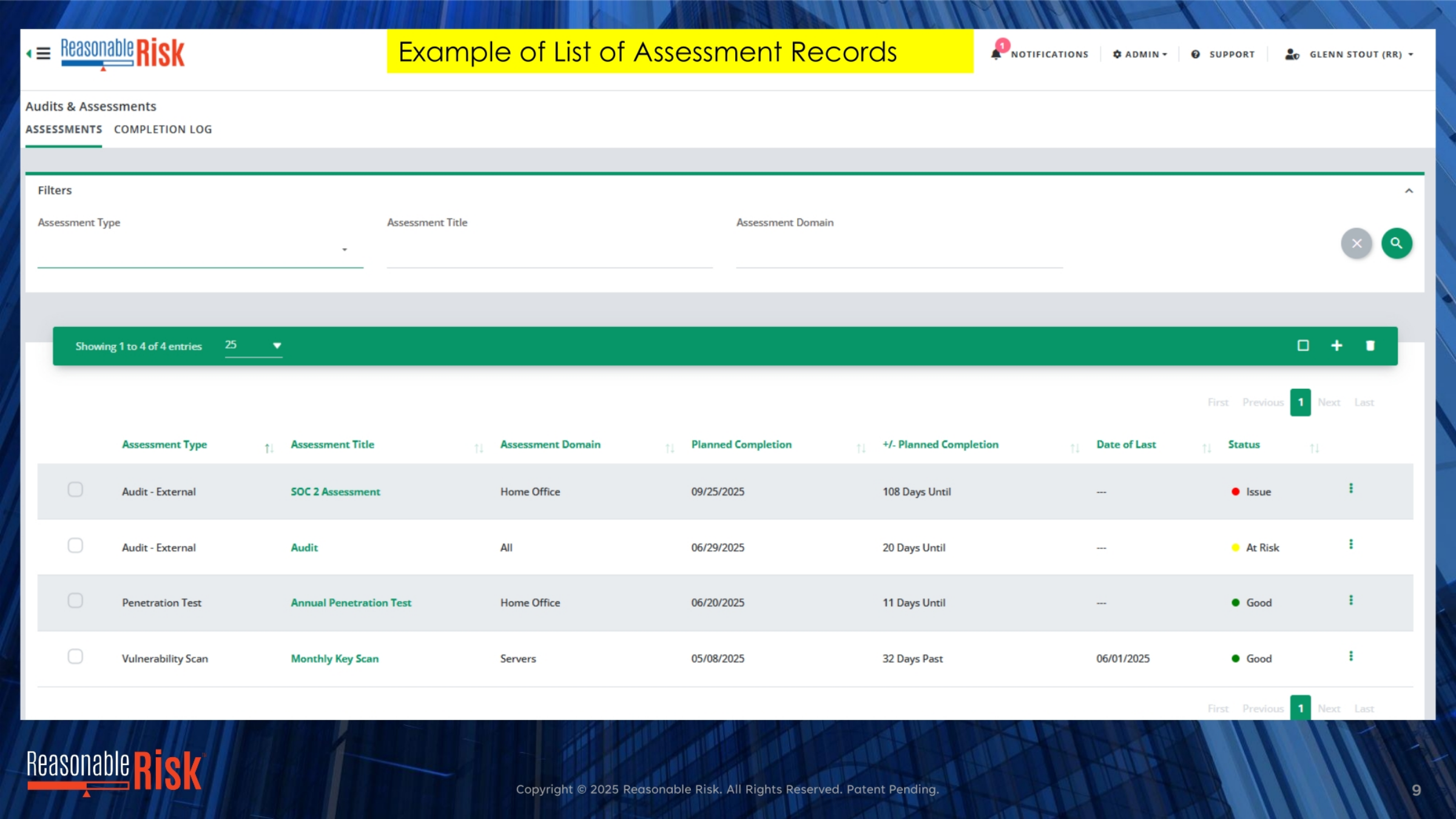Check the Annual Penetration Test row checkbox
Screen dimensions: 1456x819
coord(75,601)
